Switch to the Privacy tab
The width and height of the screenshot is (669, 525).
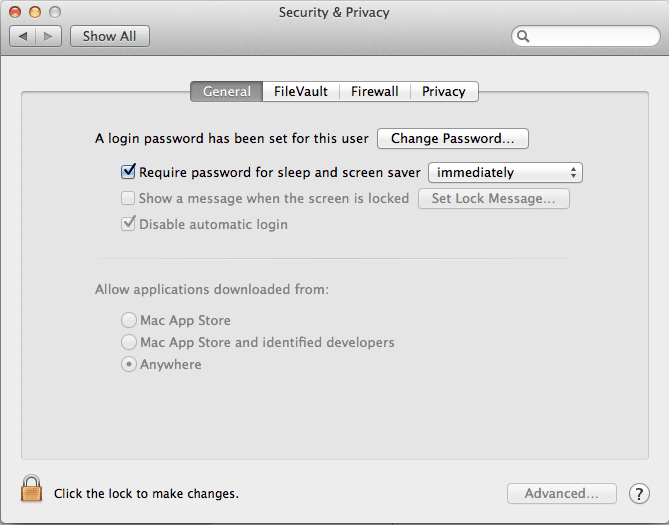pos(444,91)
